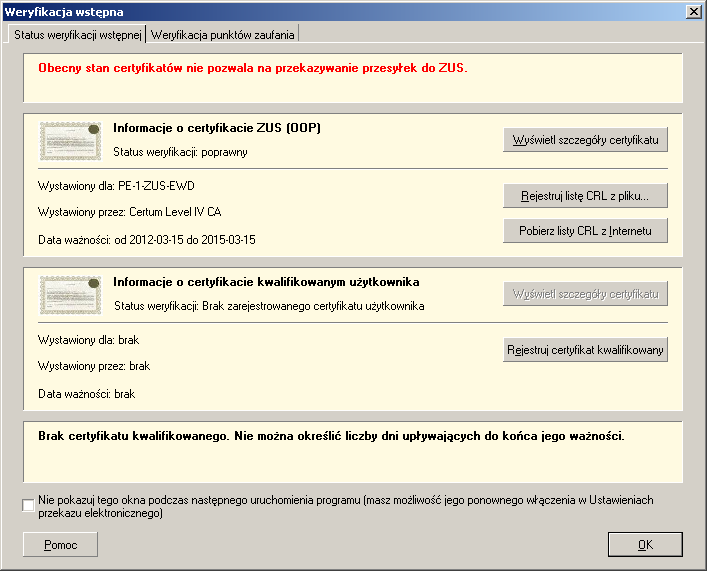This screenshot has width=707, height=571.
Task: Click Rejestruj certyfikat kwalifikowany button
Action: point(585,350)
